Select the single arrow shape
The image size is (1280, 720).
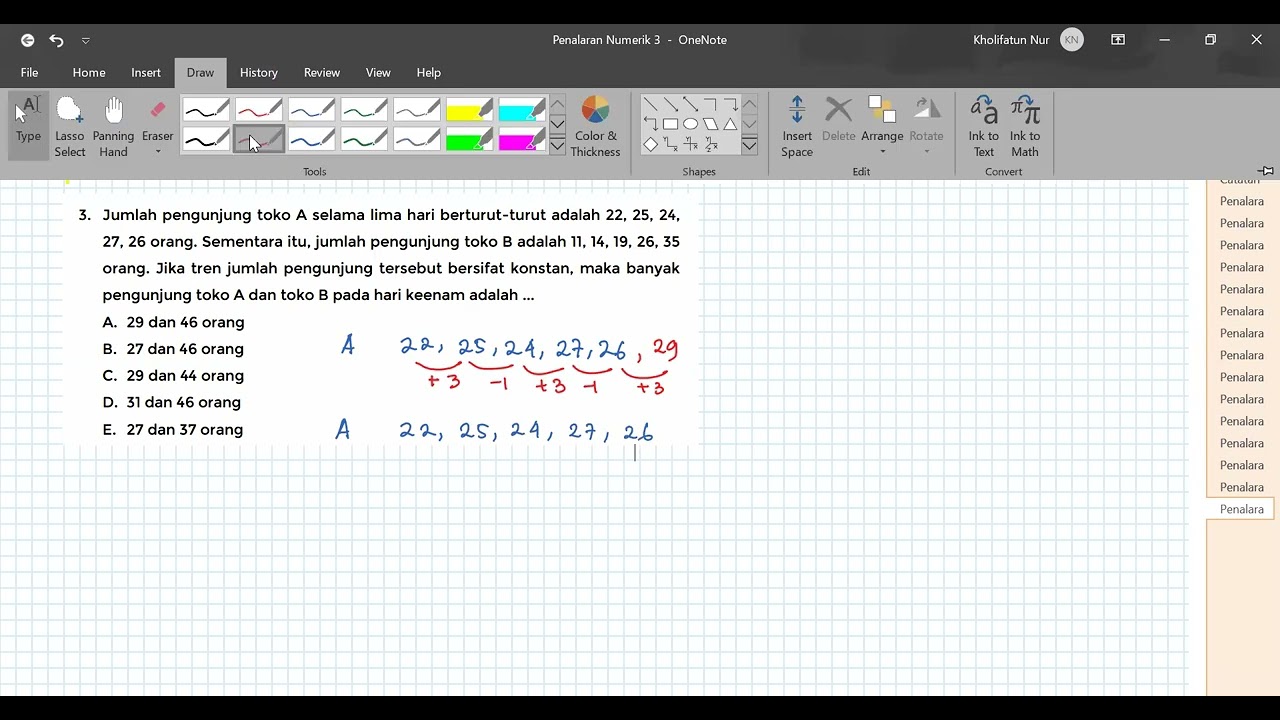670,104
